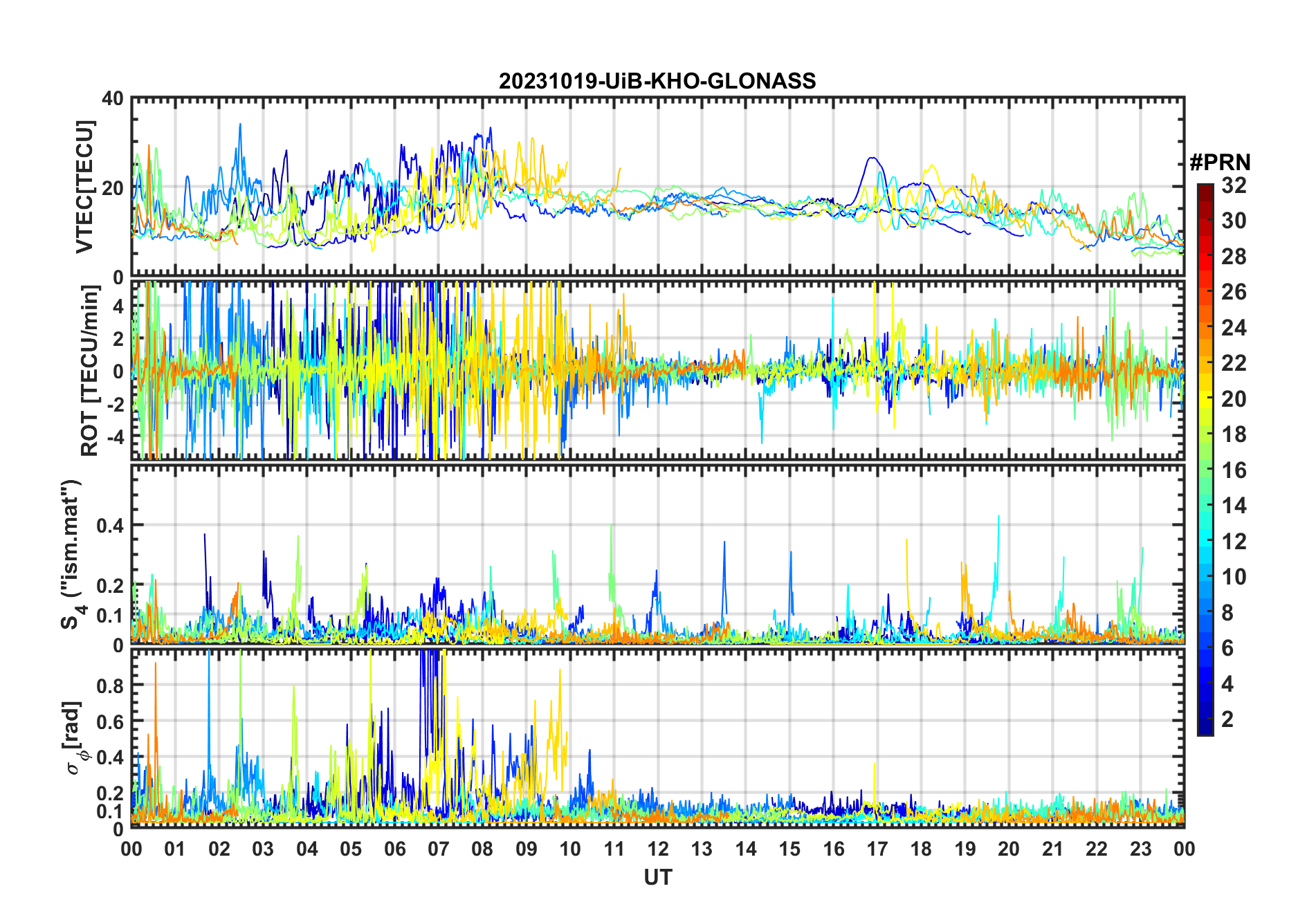Image resolution: width=1316 pixels, height=920 pixels.
Task: Click hour tick label 03 on UT axis
Action: point(263,849)
